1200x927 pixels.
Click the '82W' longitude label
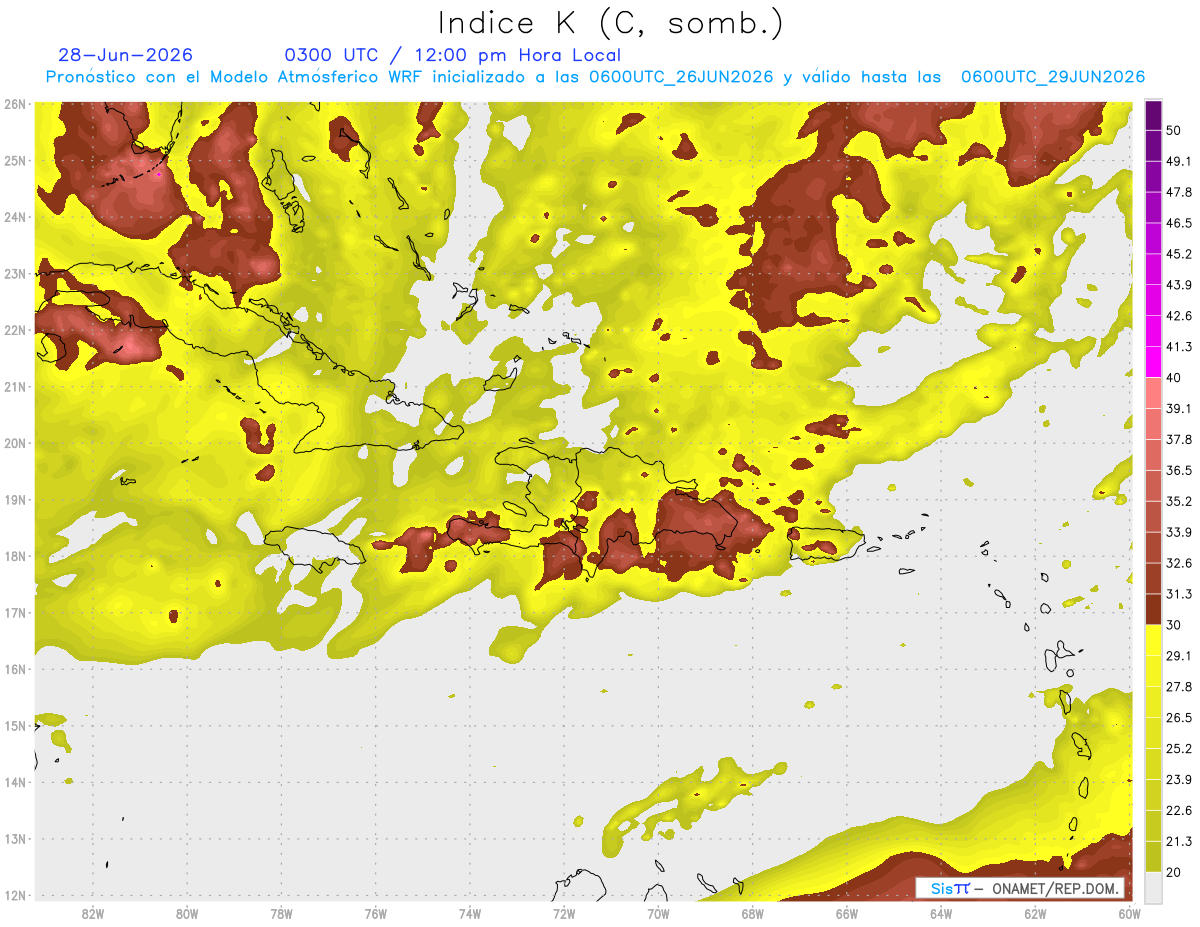click(93, 914)
